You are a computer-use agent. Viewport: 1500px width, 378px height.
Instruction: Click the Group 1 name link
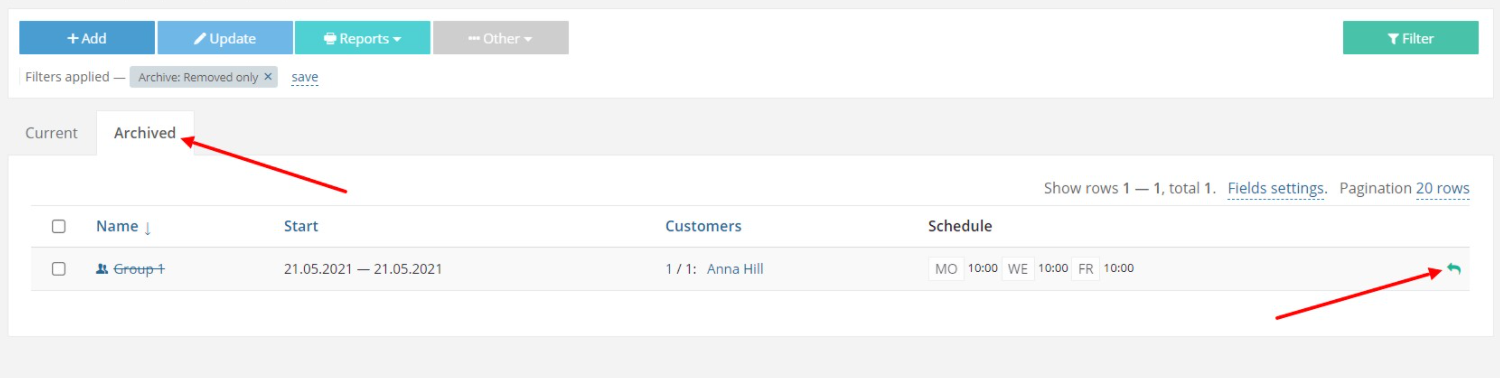point(139,269)
